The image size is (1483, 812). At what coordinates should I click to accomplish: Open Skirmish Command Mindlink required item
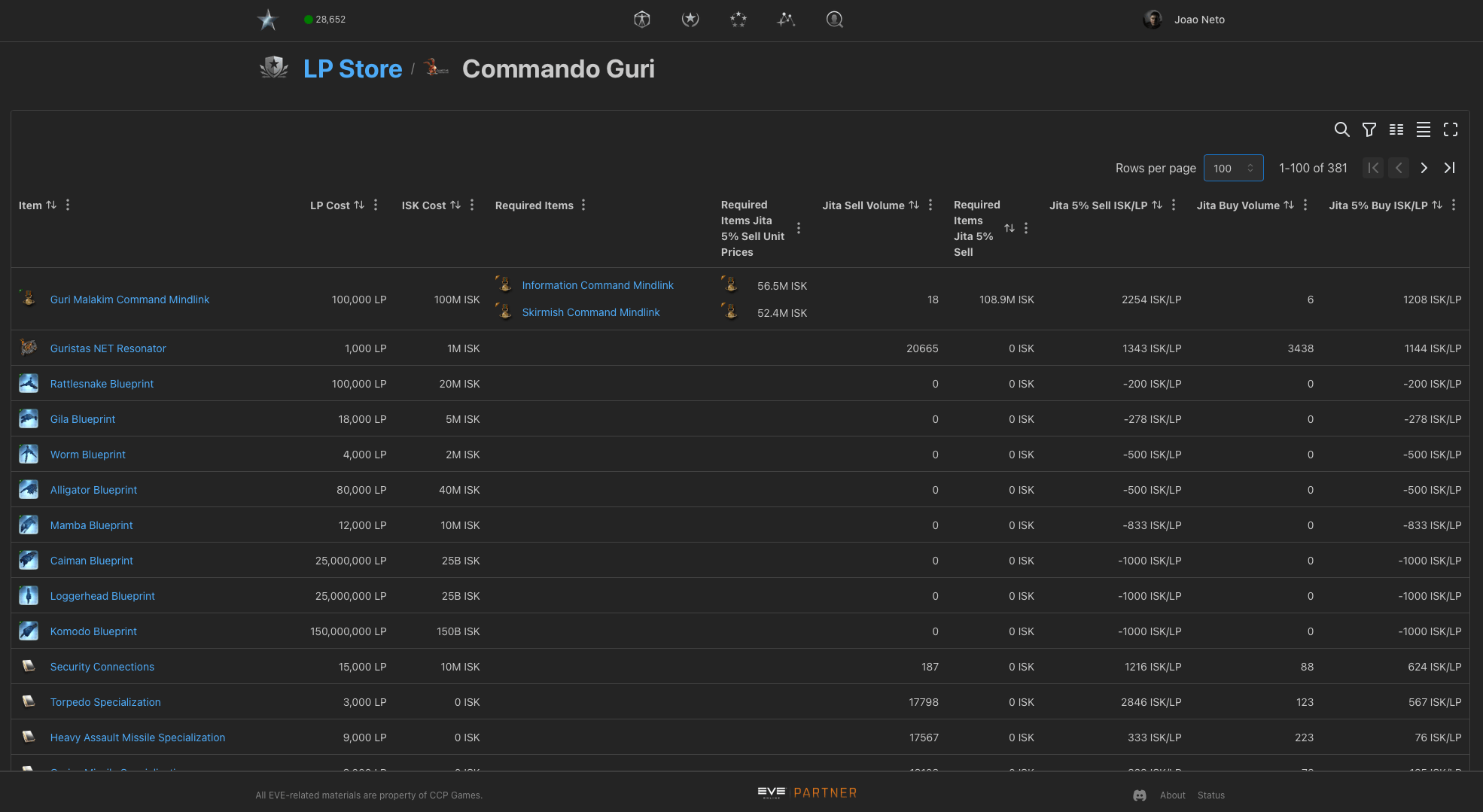point(591,312)
